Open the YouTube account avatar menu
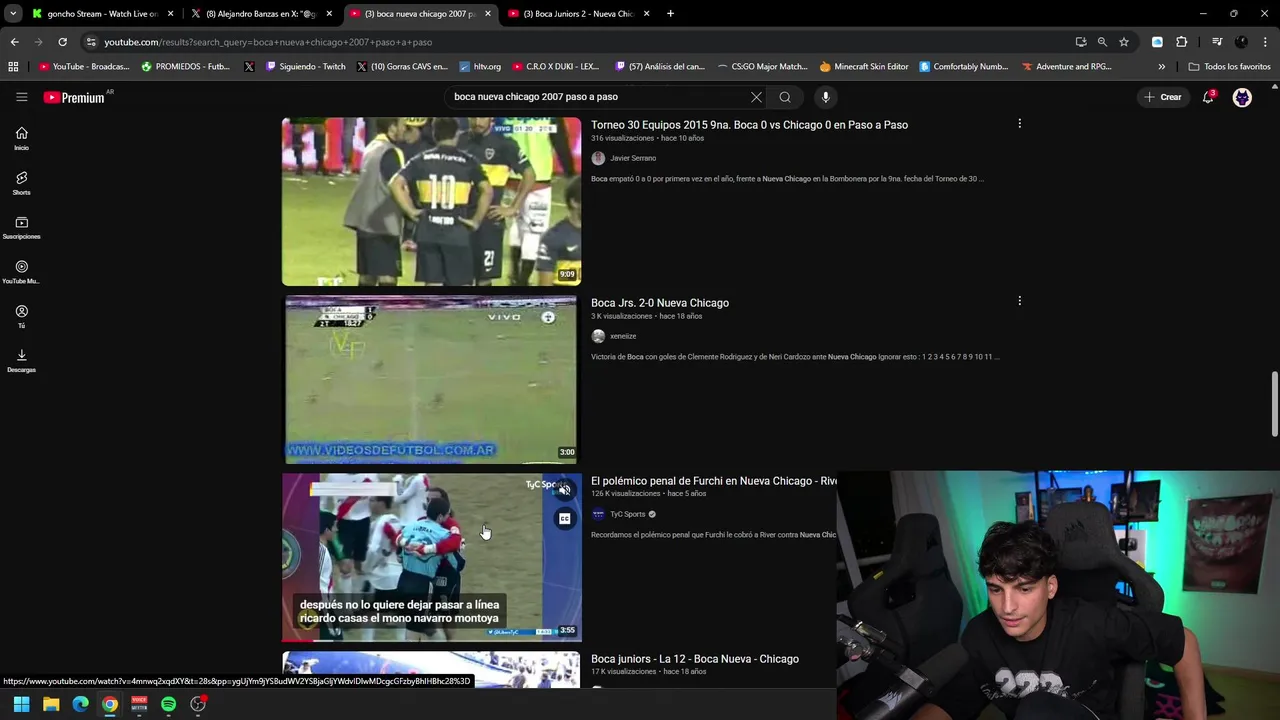1280x720 pixels. (1242, 97)
